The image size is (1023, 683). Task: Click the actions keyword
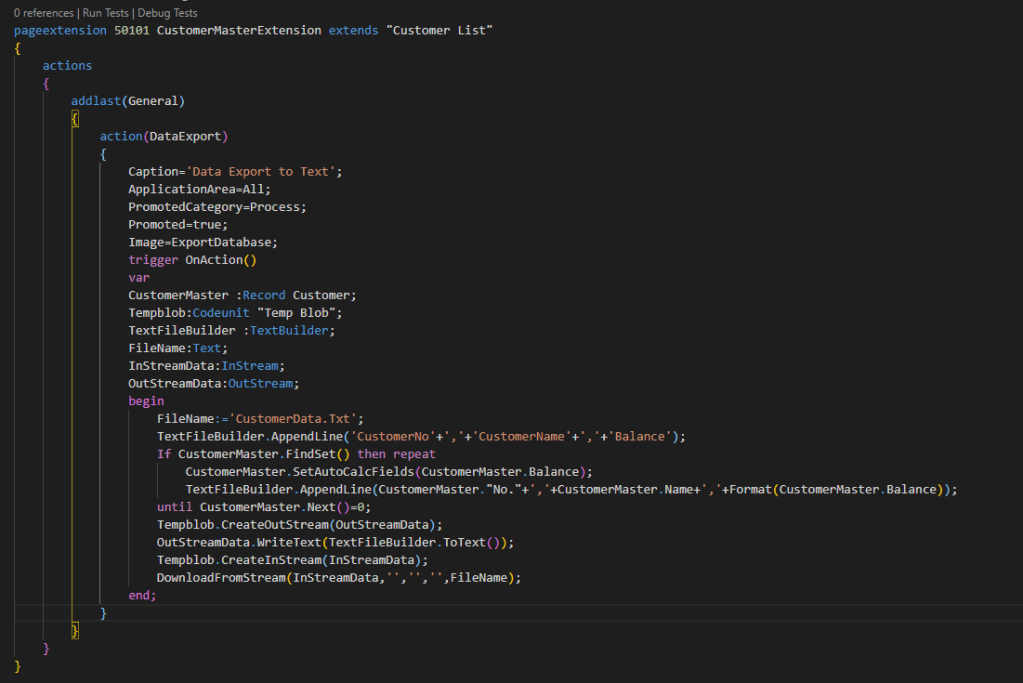click(x=67, y=65)
